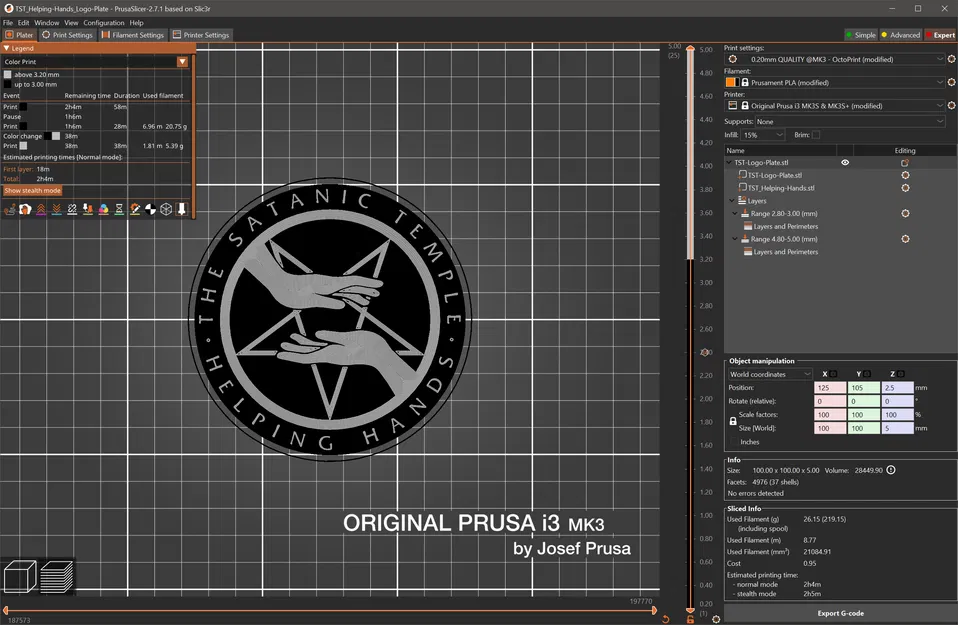
Task: Open the Infill 15% dropdown
Action: [762, 135]
